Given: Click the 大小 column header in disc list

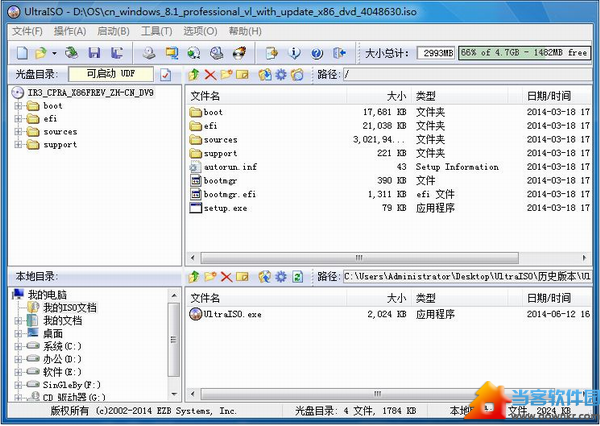Looking at the screenshot, I should coord(379,96).
